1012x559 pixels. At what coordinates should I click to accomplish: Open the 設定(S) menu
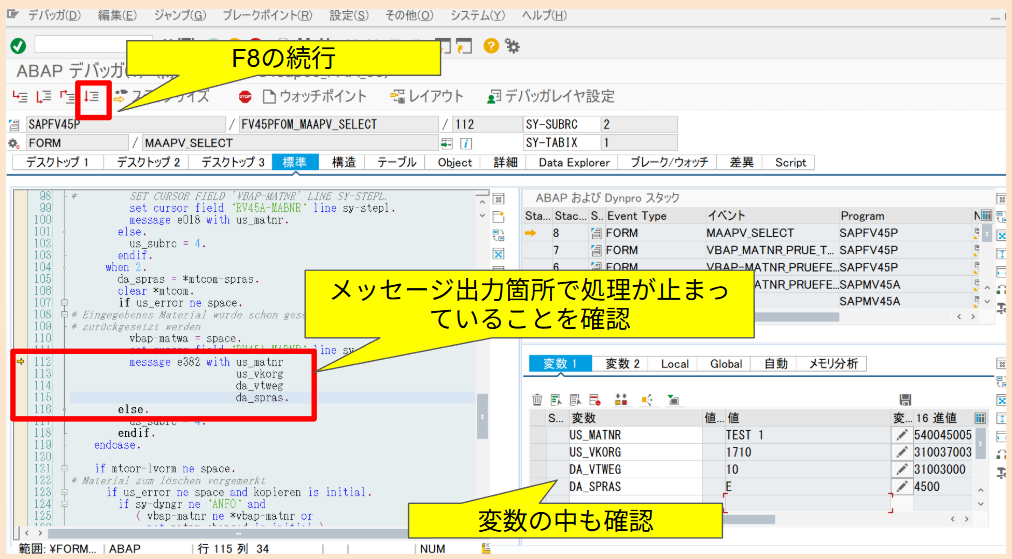point(349,15)
